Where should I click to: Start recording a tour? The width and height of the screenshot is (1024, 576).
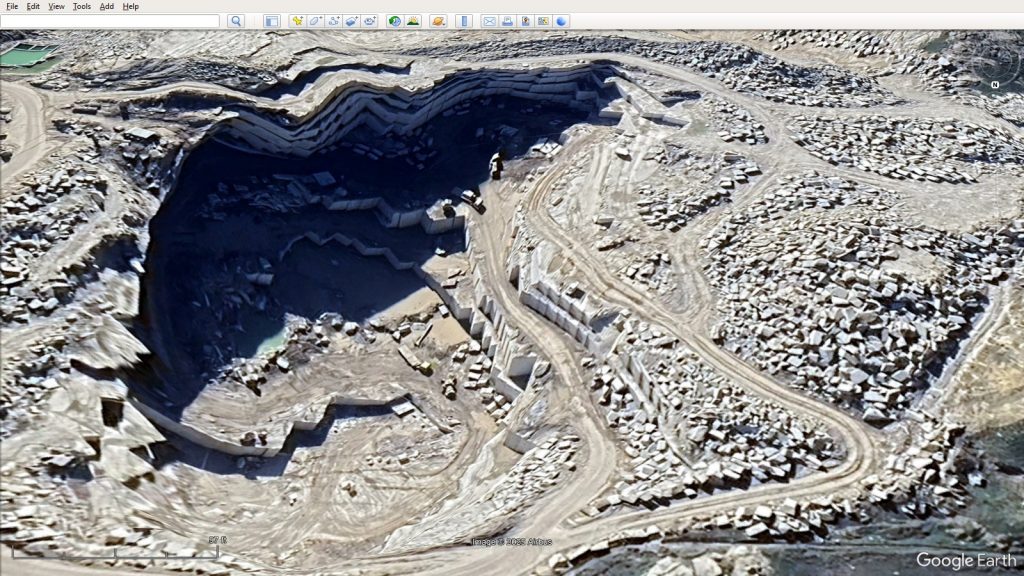[369, 21]
